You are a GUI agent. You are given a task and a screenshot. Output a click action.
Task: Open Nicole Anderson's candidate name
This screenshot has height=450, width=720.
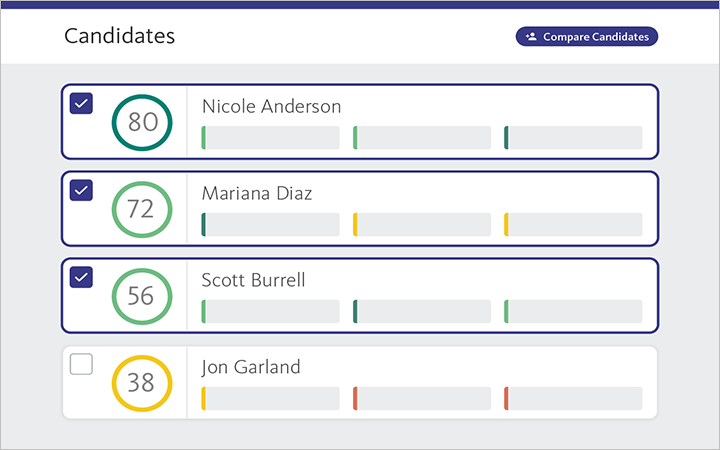pyautogui.click(x=271, y=106)
